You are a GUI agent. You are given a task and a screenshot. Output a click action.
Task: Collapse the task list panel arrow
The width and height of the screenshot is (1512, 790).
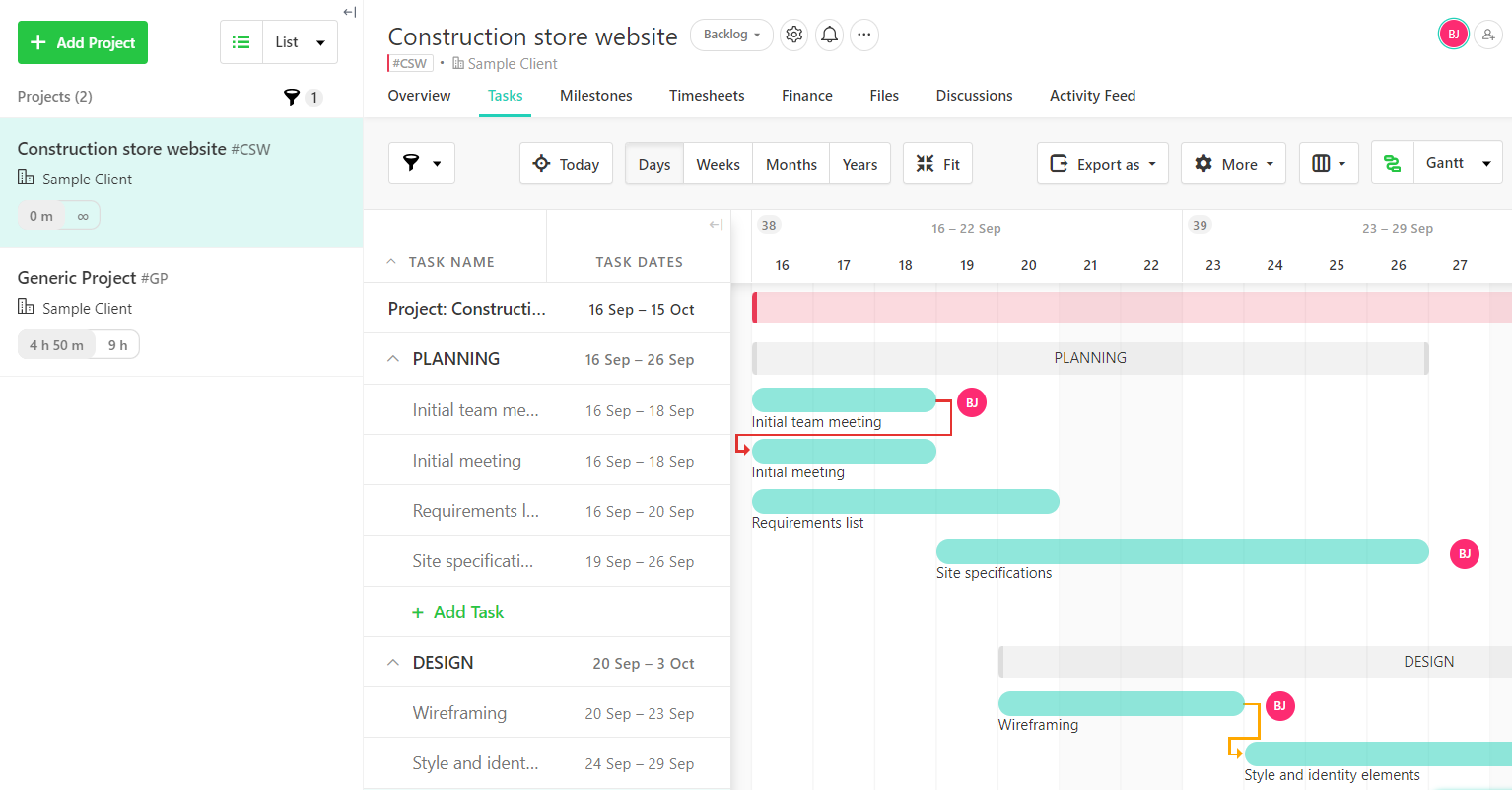716,225
